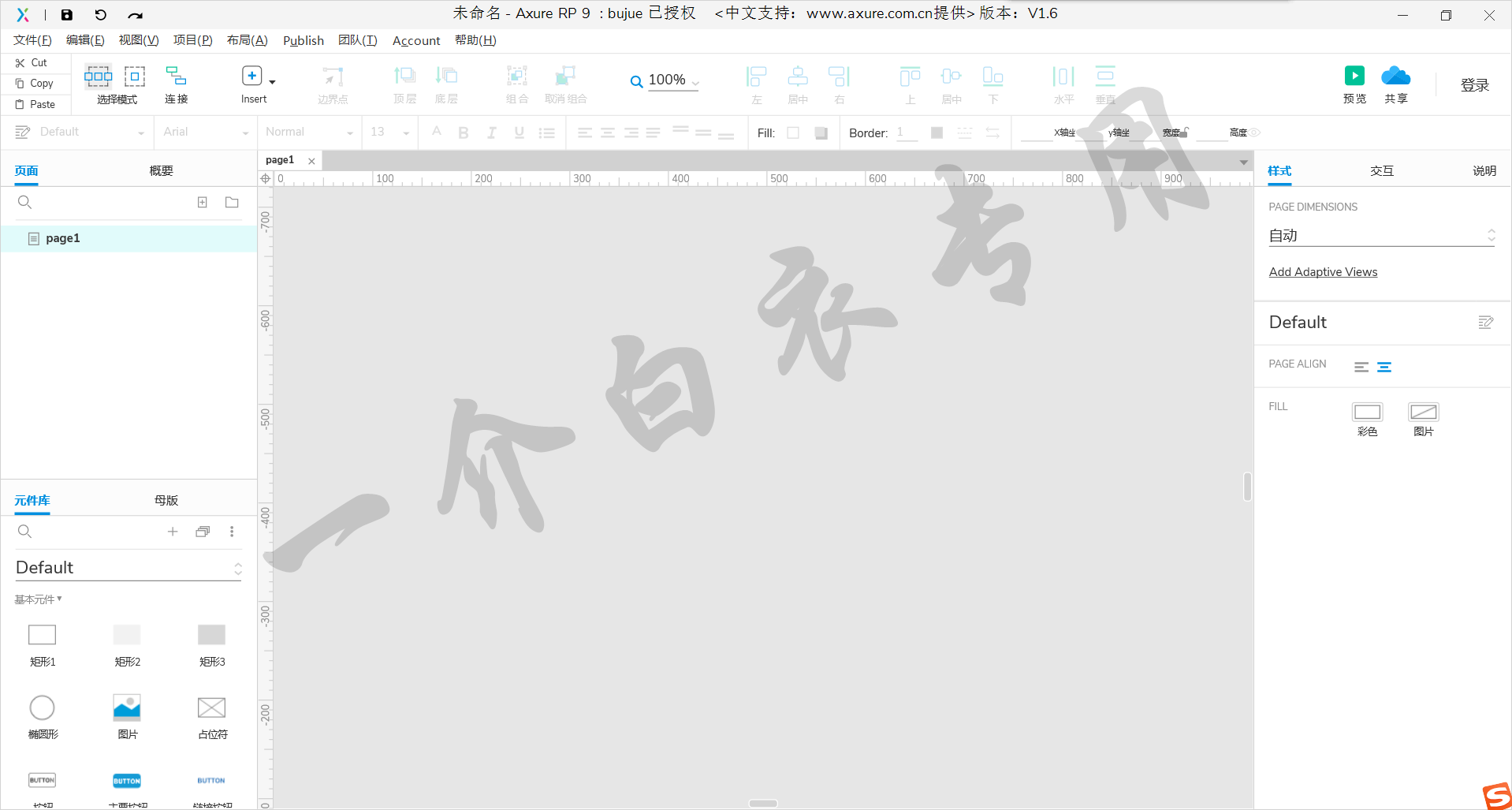Viewport: 1512px width, 810px height.
Task: Click the 组合 group icon
Action: (x=517, y=76)
